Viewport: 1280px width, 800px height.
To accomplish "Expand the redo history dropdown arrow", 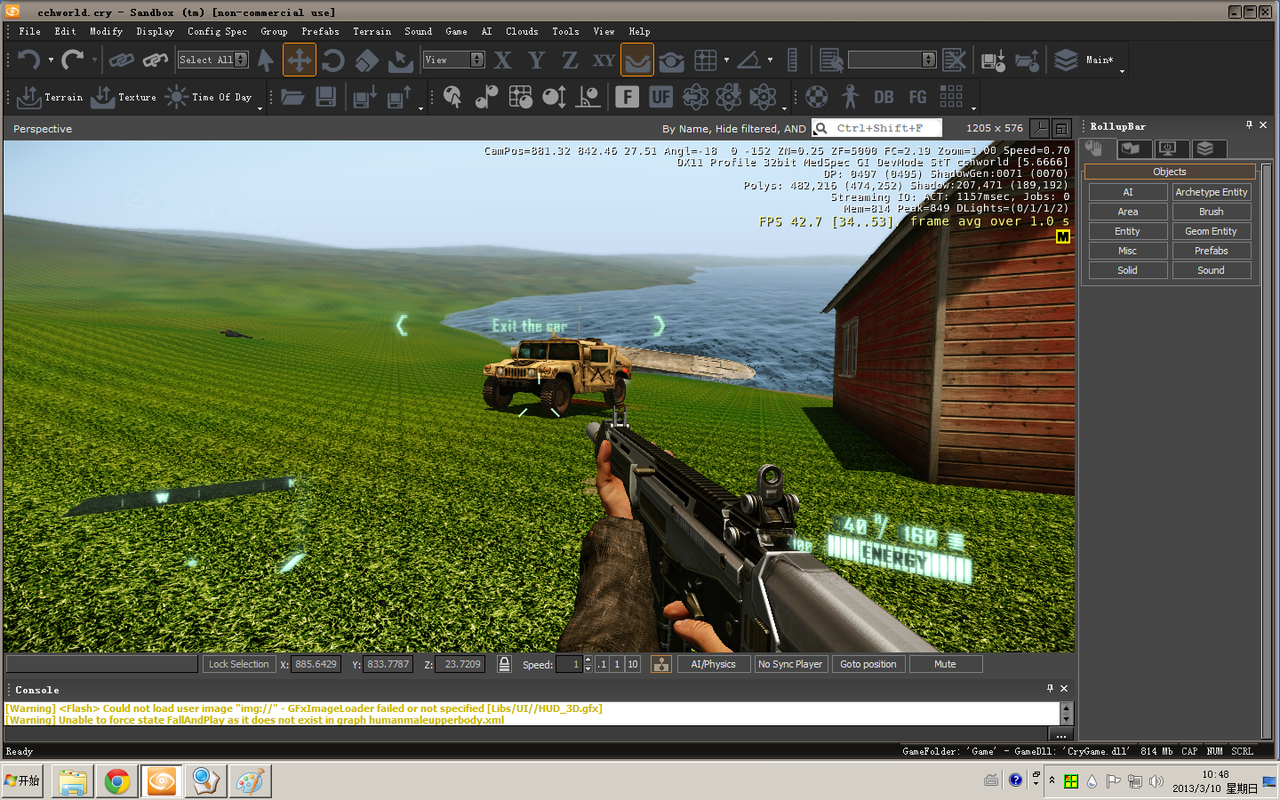I will tap(94, 61).
